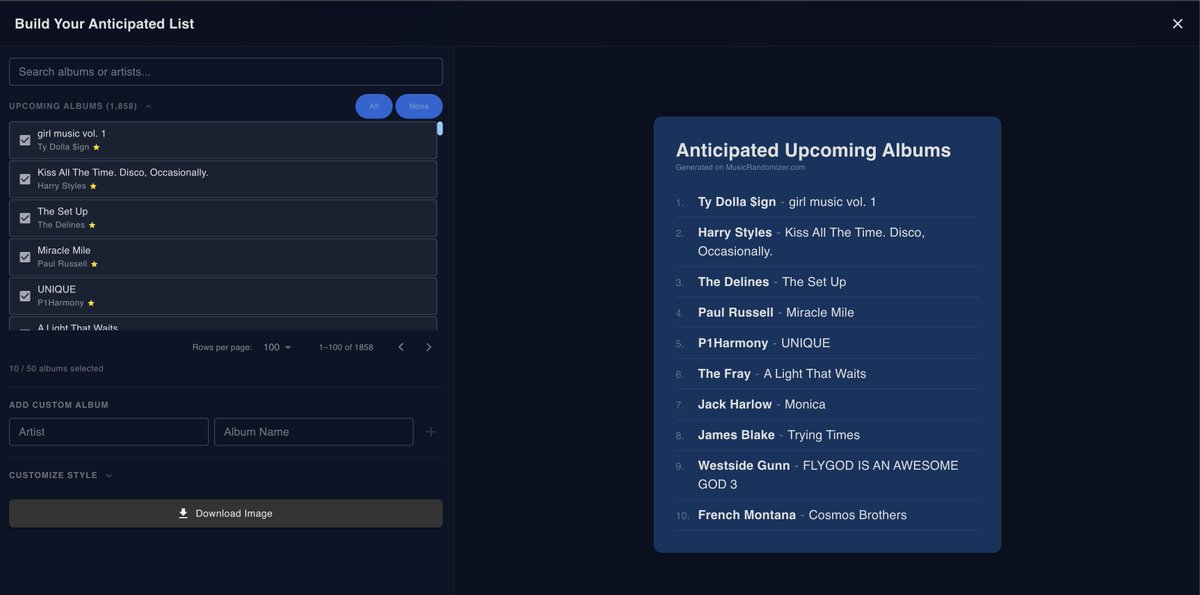Click the plus icon to add custom album
The image size is (1200, 595).
pyautogui.click(x=431, y=432)
